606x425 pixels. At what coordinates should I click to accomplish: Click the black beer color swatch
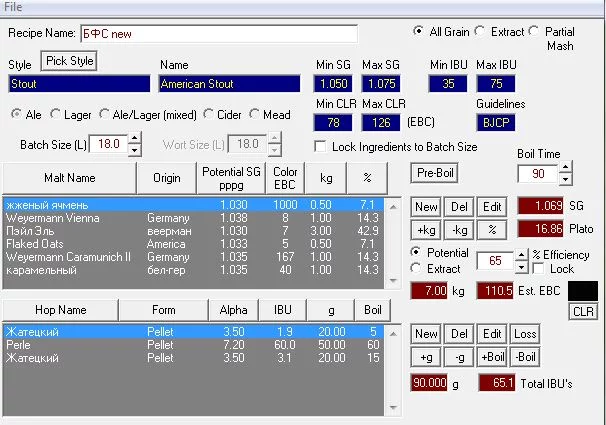coord(581,290)
